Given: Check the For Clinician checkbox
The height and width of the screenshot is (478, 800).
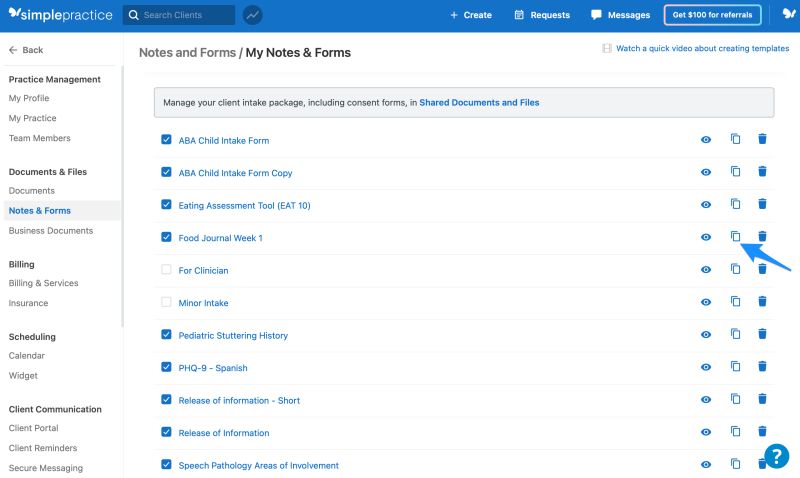Looking at the screenshot, I should point(166,269).
